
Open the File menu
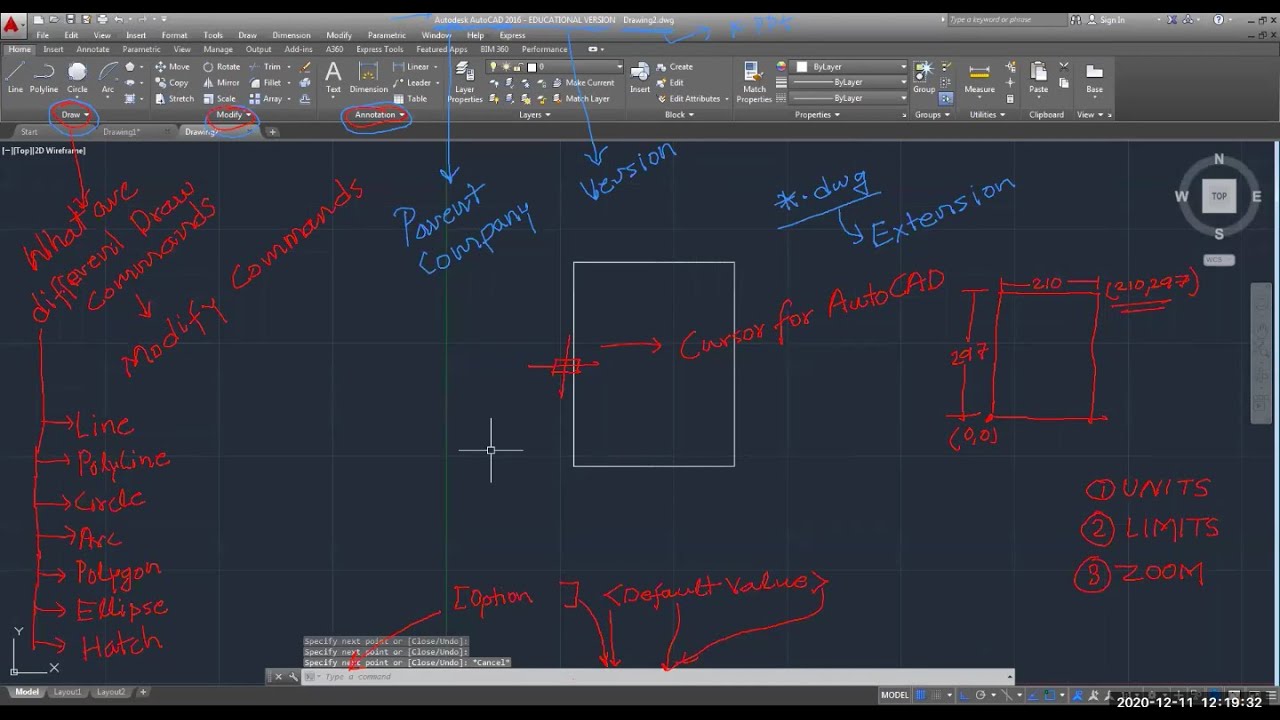[x=43, y=35]
